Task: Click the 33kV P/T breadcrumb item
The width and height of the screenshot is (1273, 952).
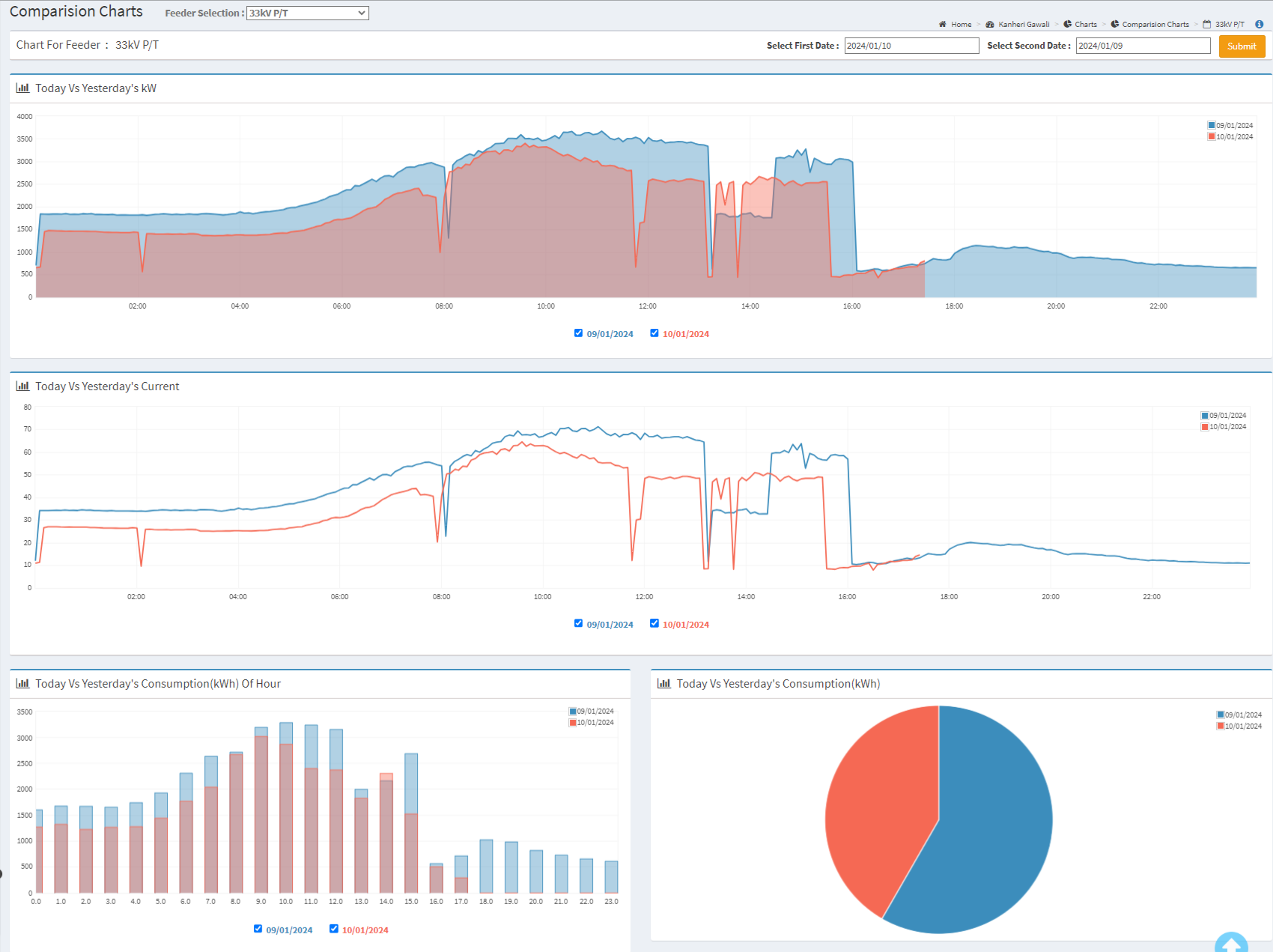Action: pos(1230,25)
